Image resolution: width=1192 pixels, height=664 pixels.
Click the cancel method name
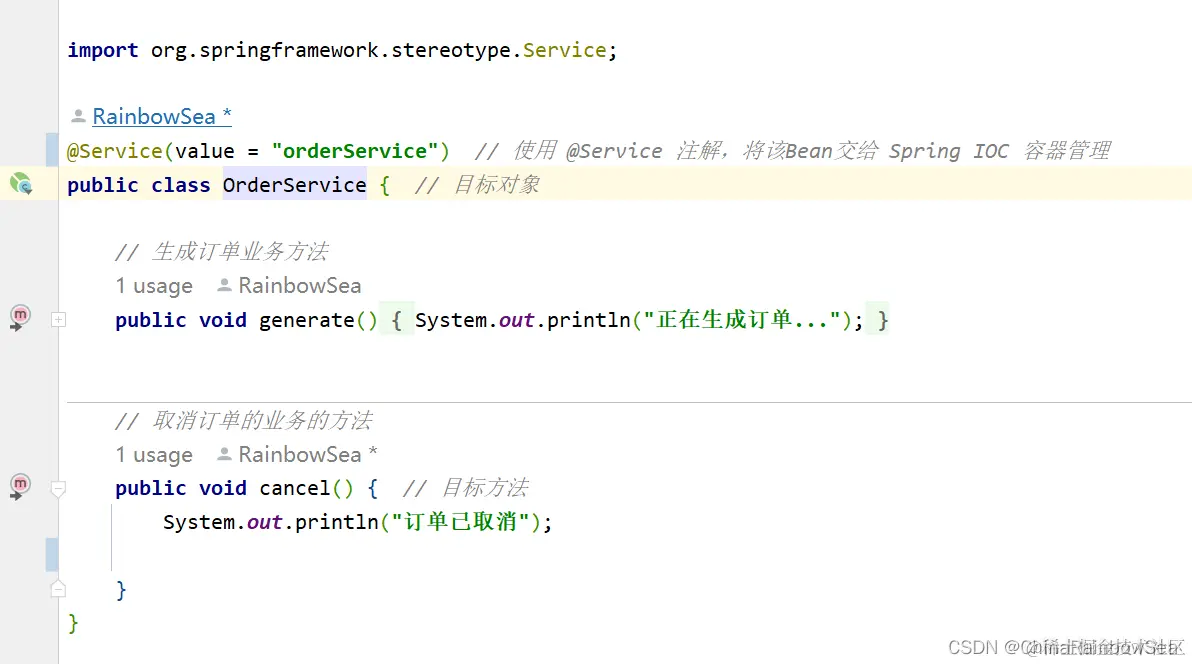(295, 488)
